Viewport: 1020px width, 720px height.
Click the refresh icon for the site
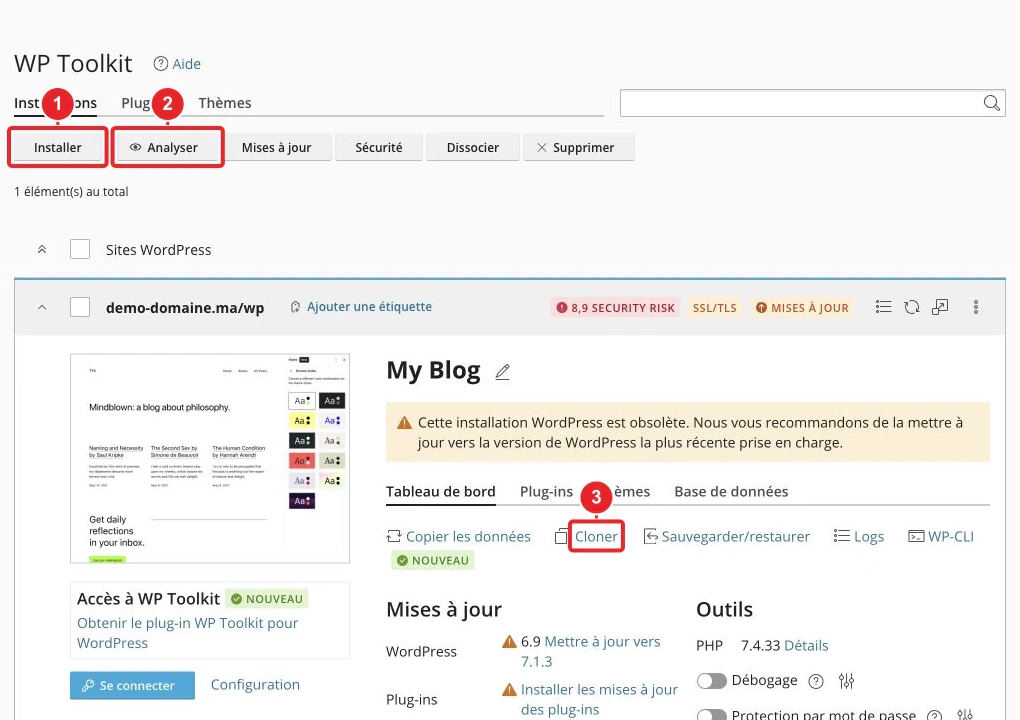[x=912, y=306]
